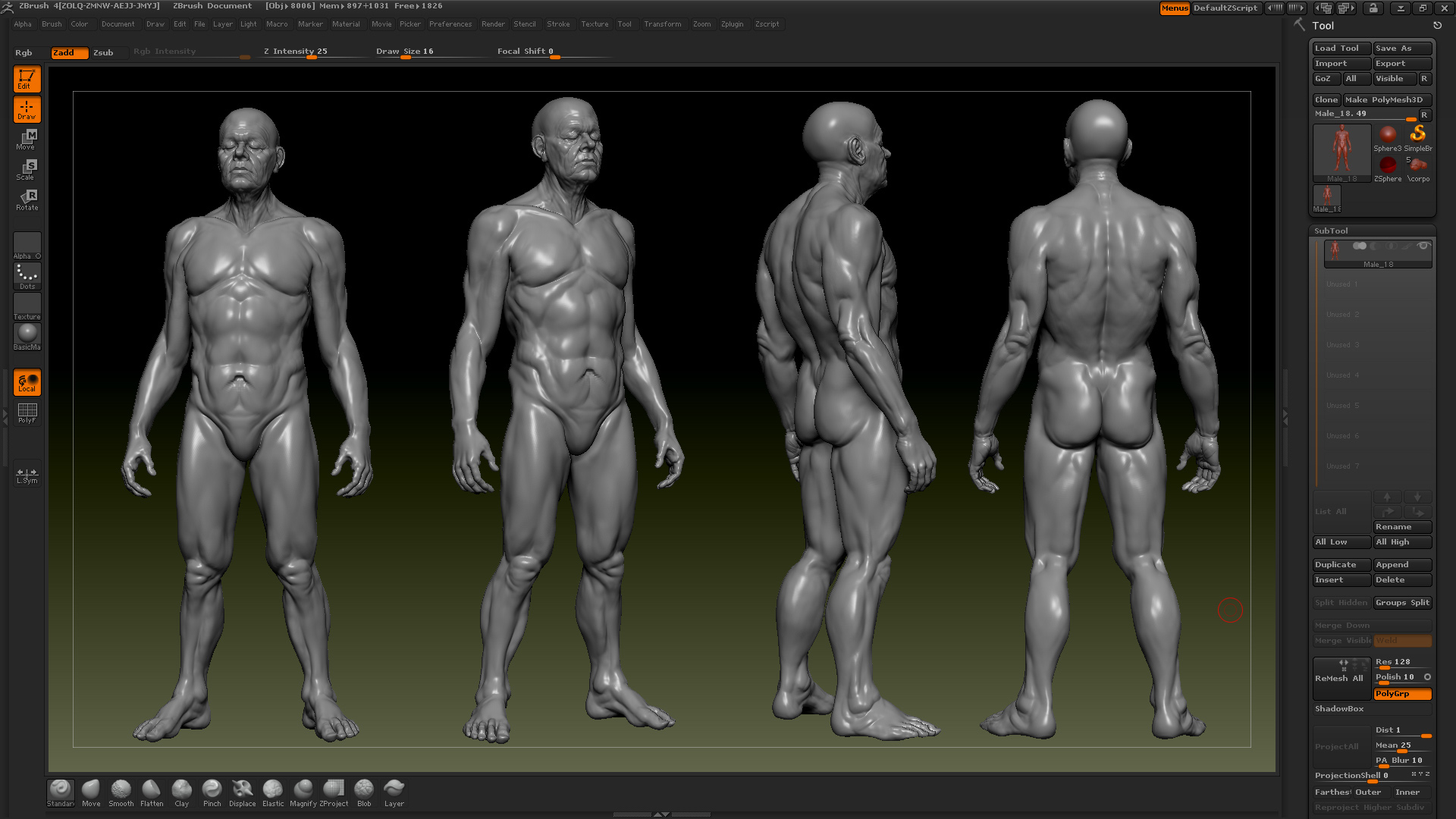Select the Clay brush
Screen dimensions: 1456x819
(x=182, y=792)
